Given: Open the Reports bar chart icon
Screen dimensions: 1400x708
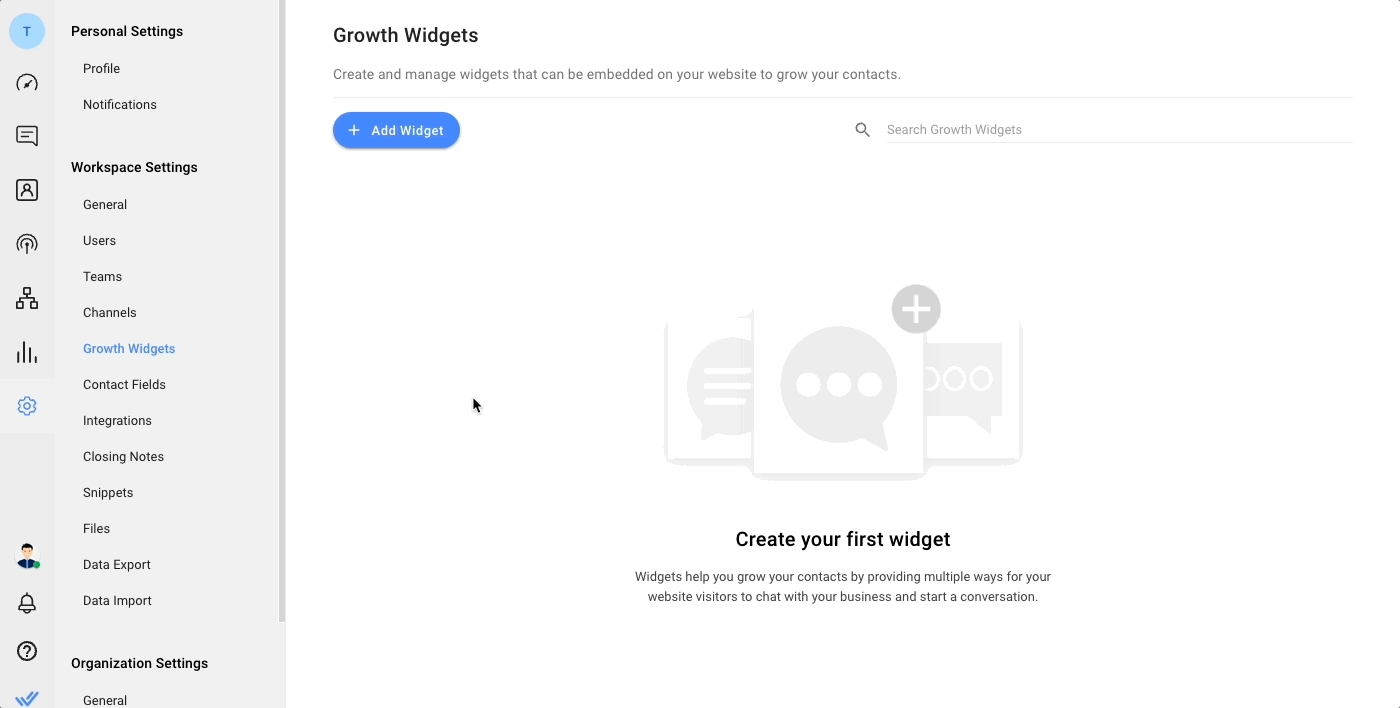Looking at the screenshot, I should 27,352.
